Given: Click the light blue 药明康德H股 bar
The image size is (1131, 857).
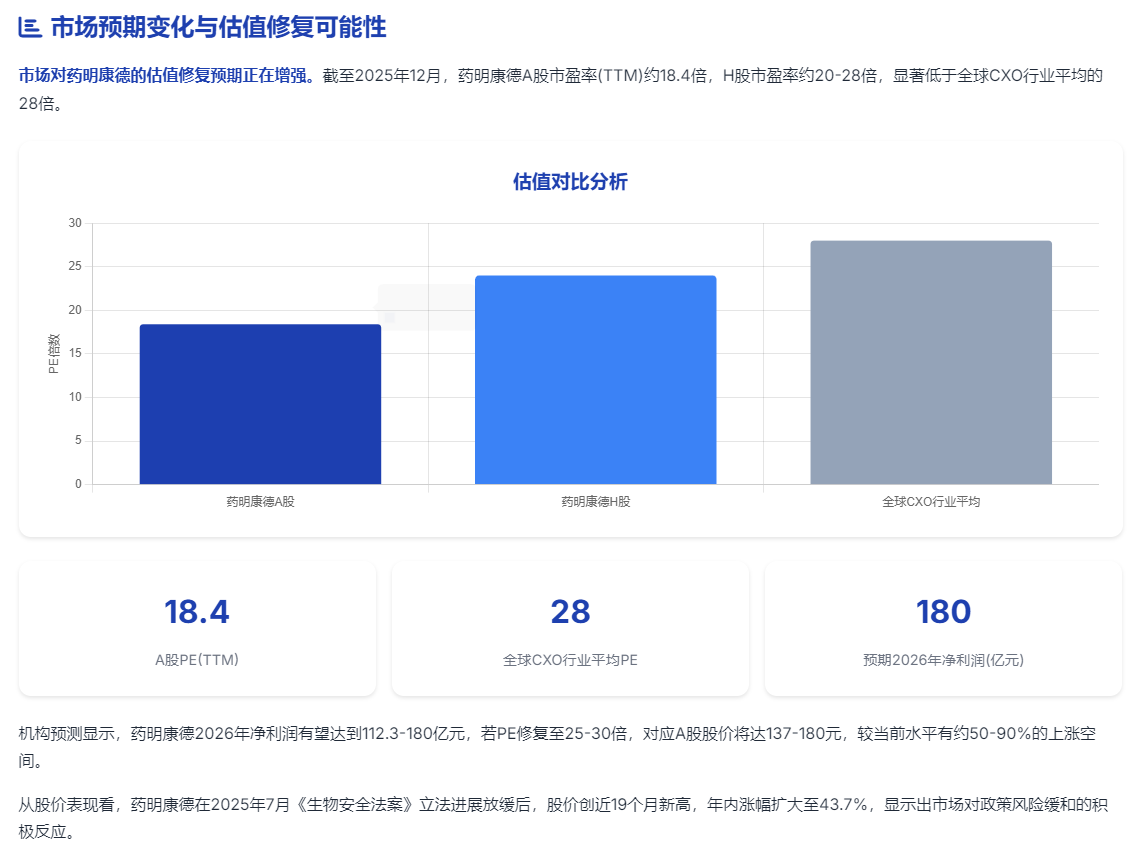Looking at the screenshot, I should [x=596, y=379].
